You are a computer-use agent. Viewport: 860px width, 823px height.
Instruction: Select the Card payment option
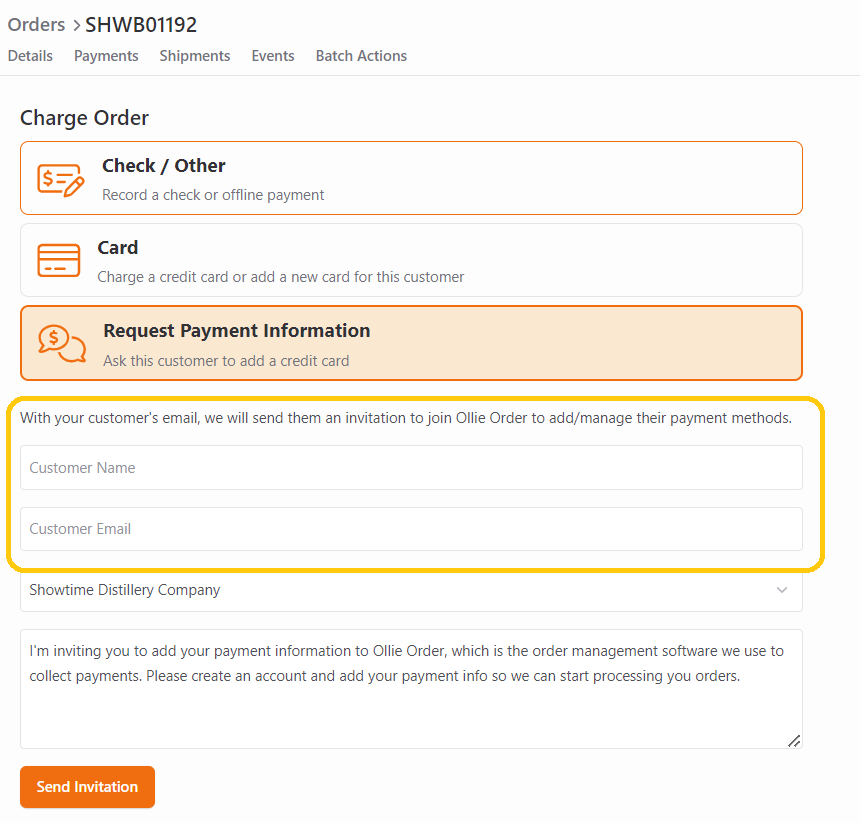[411, 260]
